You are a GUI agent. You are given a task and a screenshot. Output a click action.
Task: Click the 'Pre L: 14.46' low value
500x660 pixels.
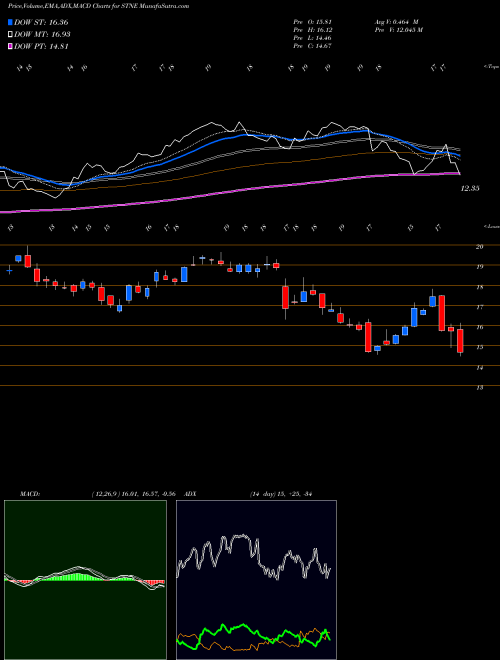313,38
